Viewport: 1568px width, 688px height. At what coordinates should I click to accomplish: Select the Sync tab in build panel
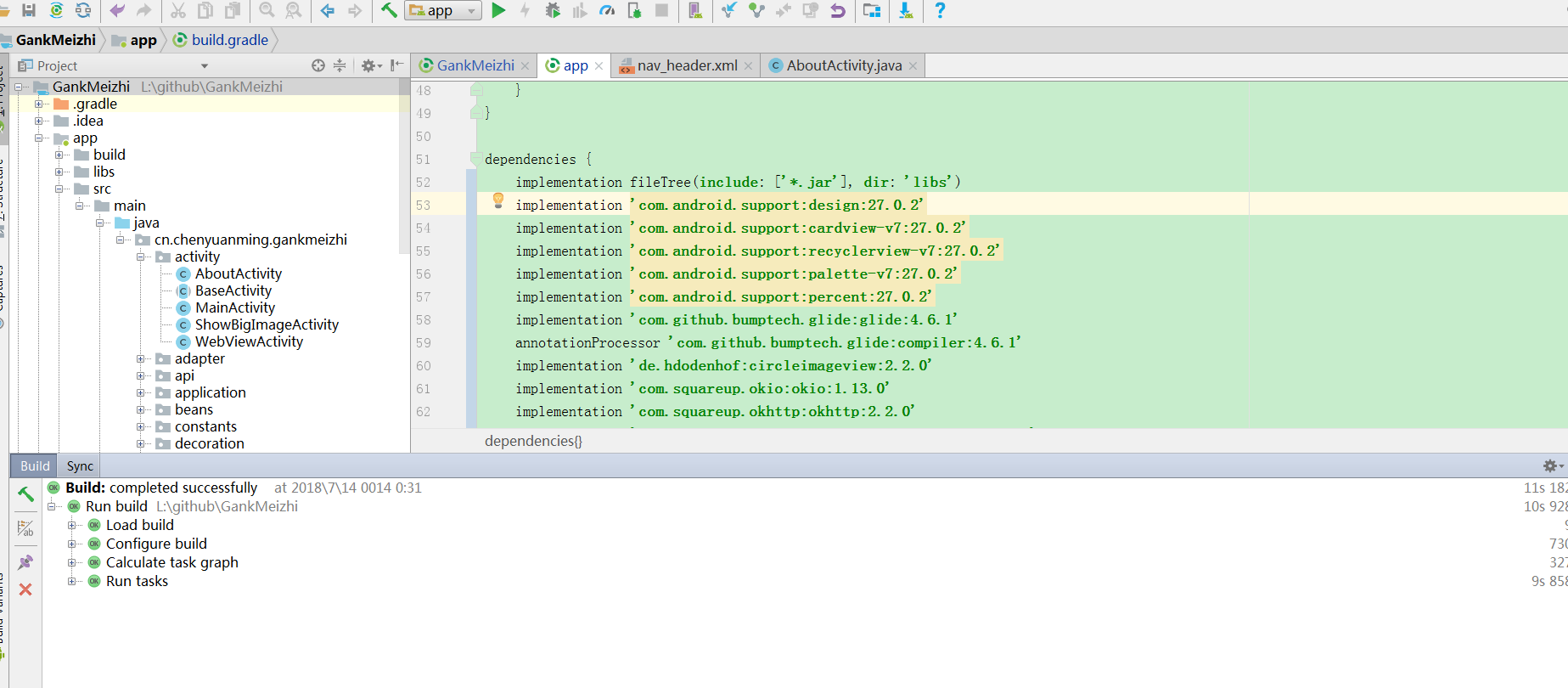pos(80,465)
